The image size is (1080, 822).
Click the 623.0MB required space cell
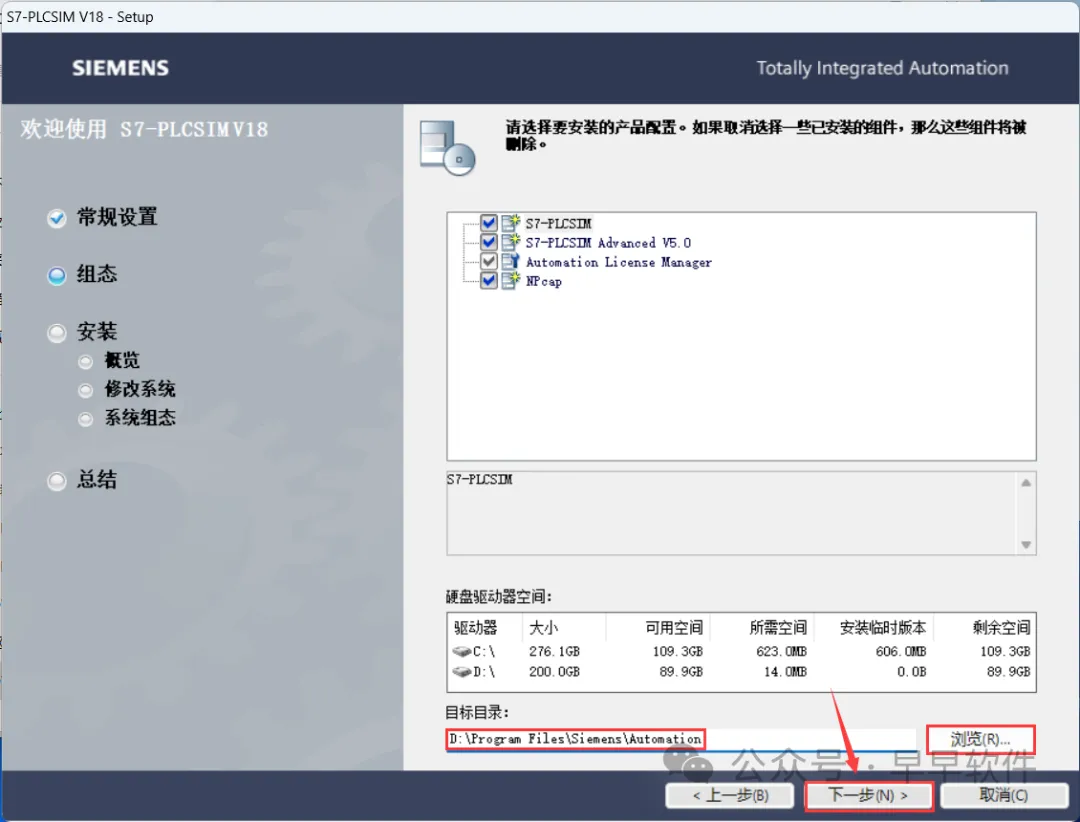coord(781,651)
